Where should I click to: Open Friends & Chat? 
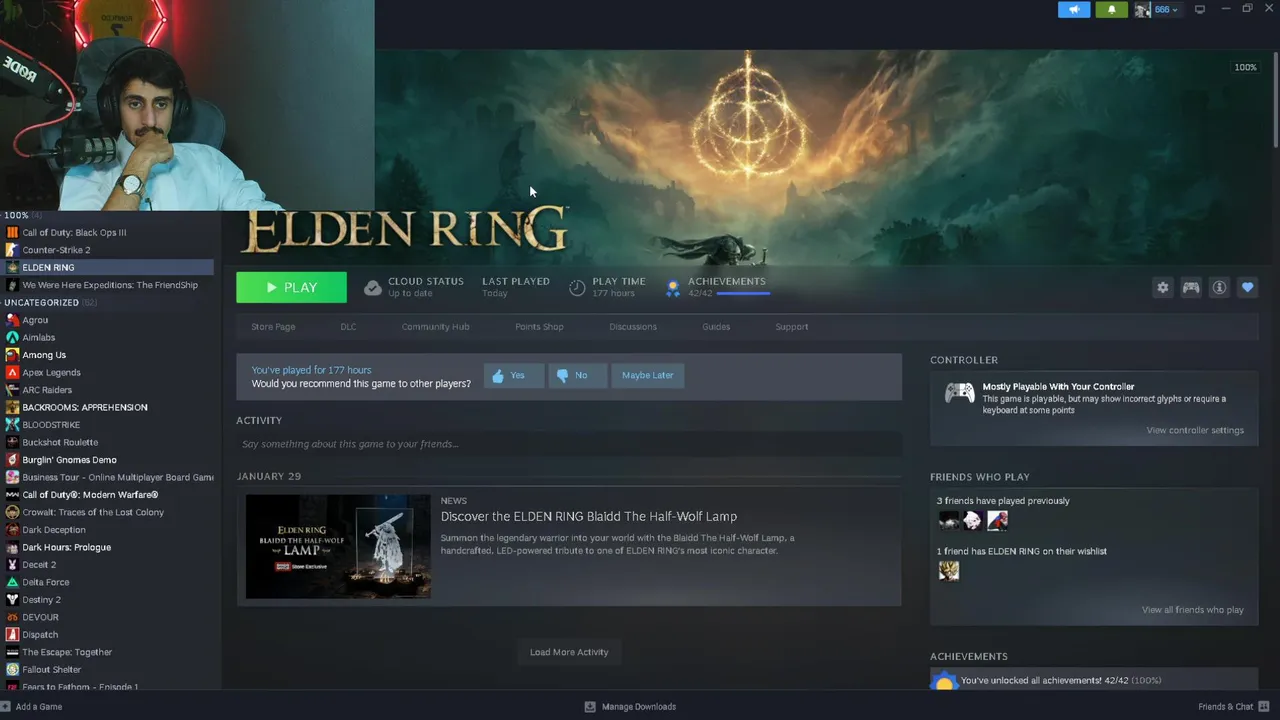coord(1234,707)
